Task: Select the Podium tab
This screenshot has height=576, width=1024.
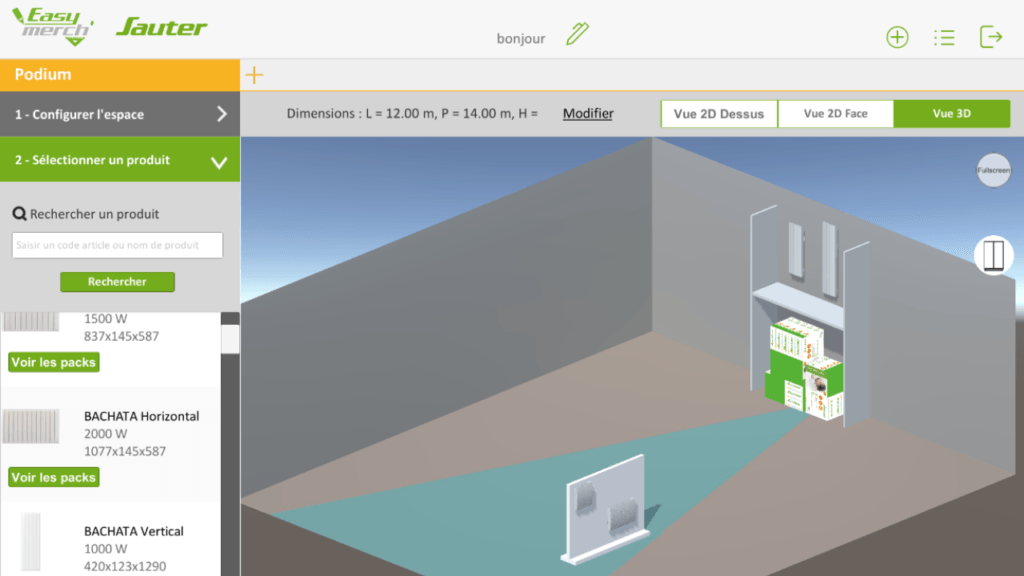Action: [x=120, y=74]
